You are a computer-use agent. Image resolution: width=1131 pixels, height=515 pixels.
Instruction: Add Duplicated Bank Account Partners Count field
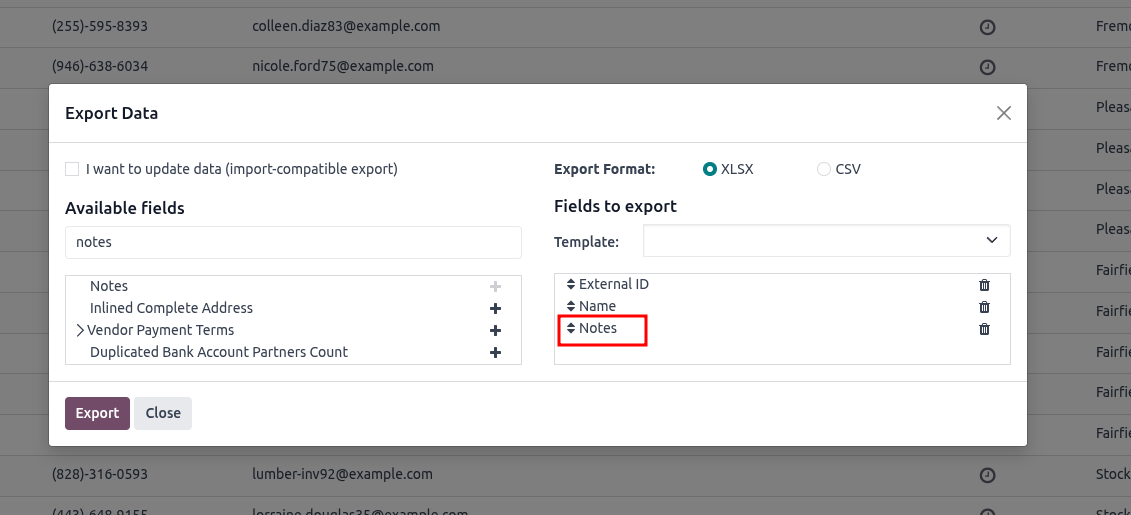pos(495,353)
